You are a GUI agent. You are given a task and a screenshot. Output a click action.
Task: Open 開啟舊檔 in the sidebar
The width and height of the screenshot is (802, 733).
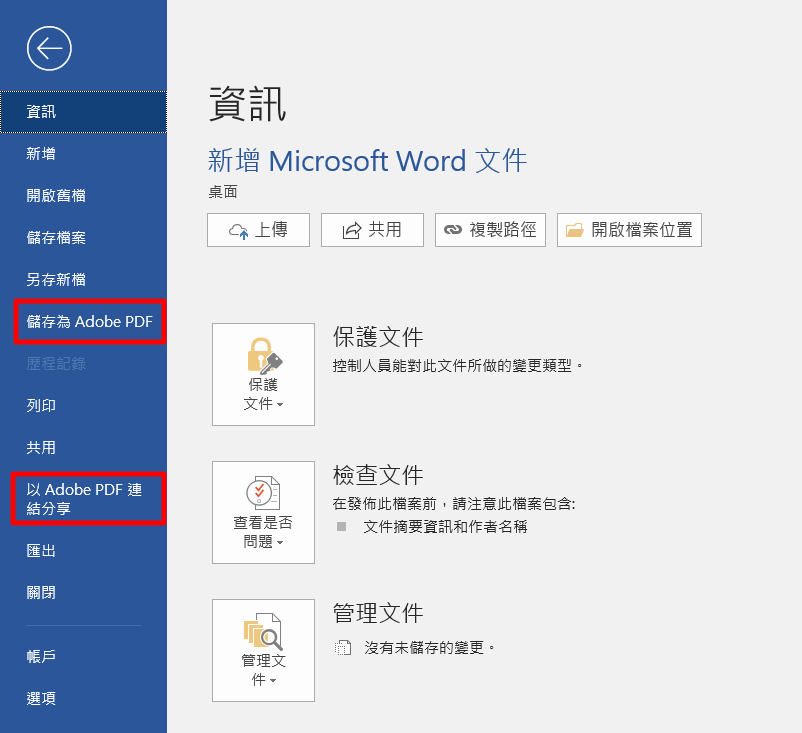click(x=83, y=195)
